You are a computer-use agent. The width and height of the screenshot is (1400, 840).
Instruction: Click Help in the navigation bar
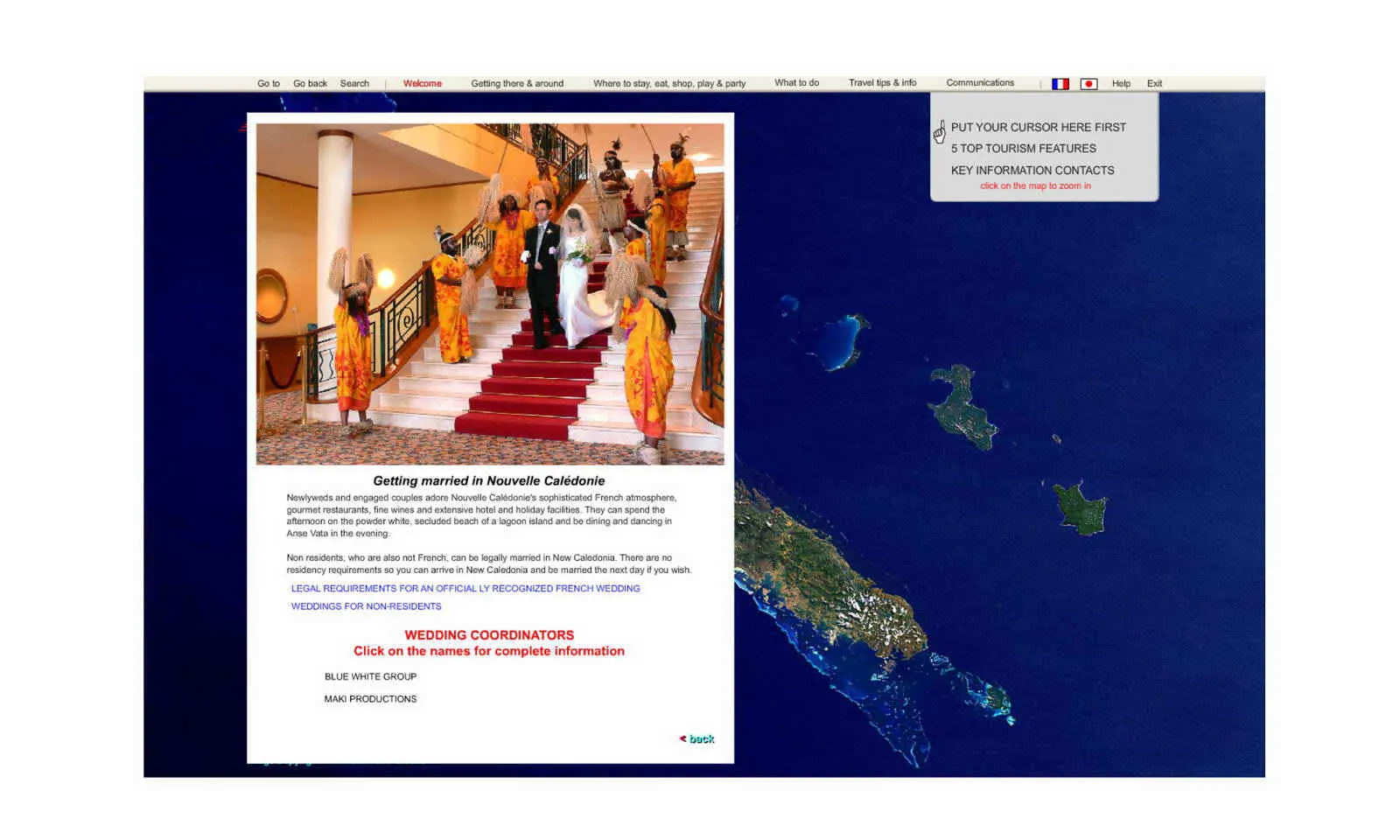click(x=1123, y=83)
